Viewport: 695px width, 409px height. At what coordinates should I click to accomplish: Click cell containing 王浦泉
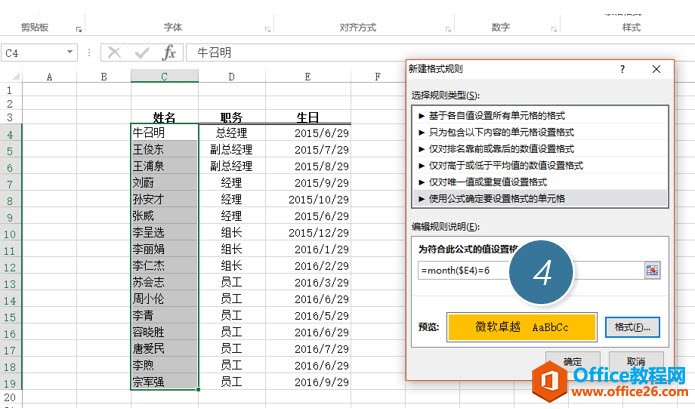click(164, 166)
